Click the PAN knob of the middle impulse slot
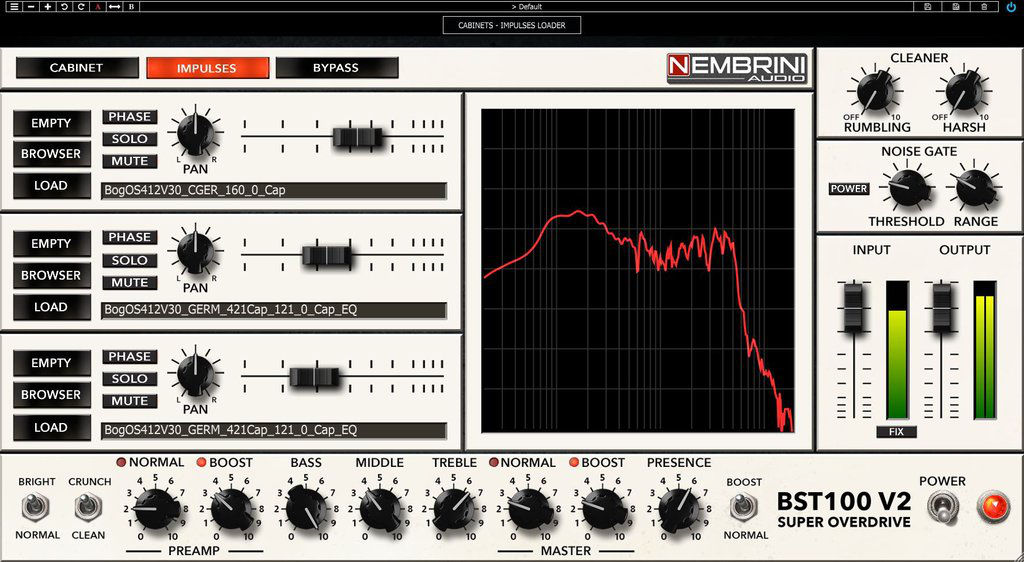This screenshot has height=562, width=1024. 195,253
